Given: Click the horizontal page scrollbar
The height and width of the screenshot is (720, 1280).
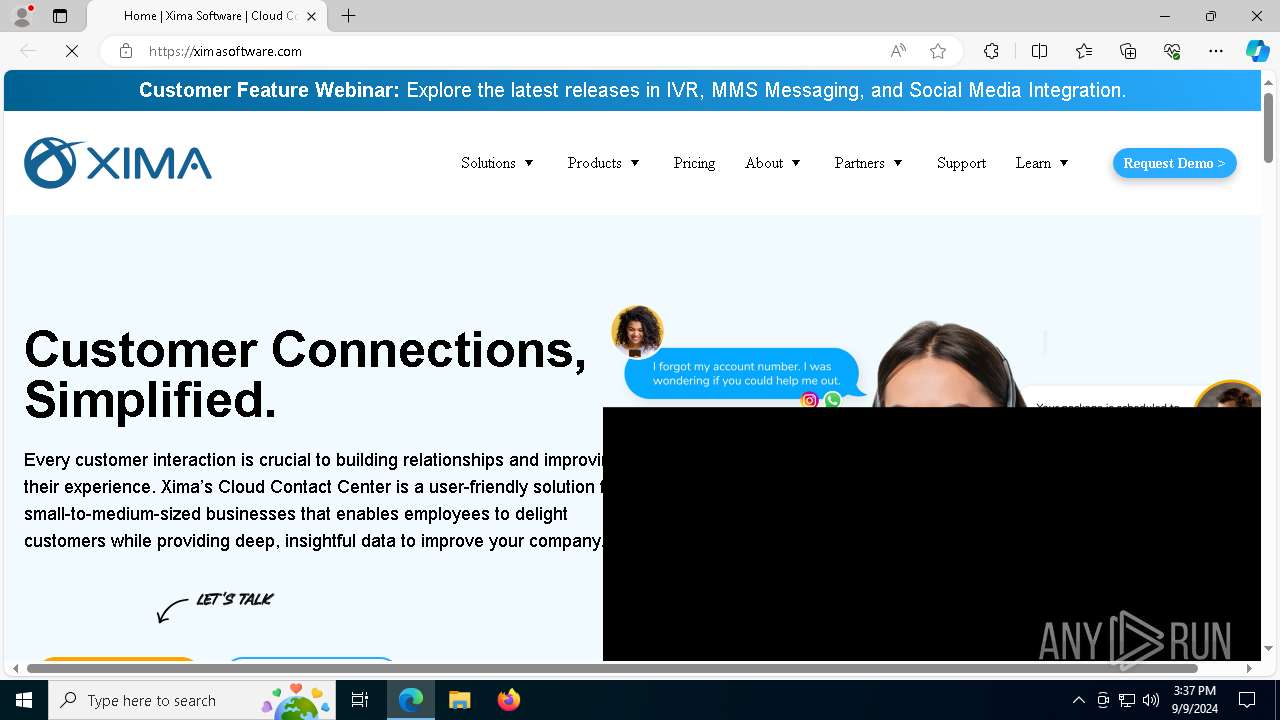Looking at the screenshot, I should click(612, 667).
